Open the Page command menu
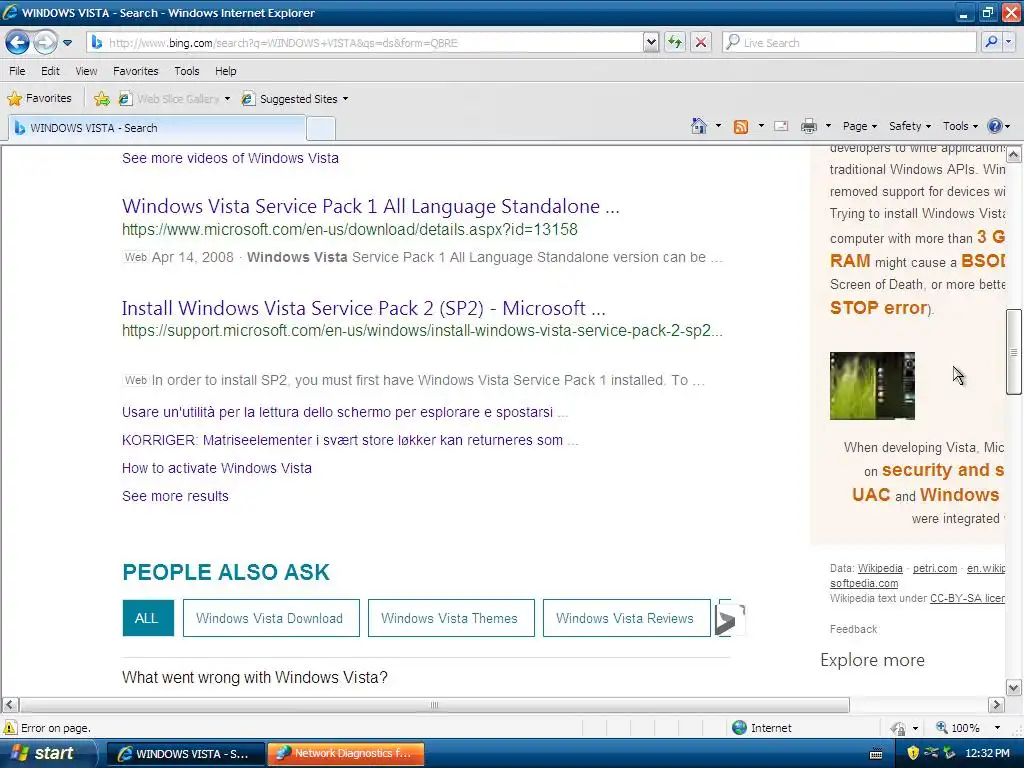This screenshot has height=768, width=1024. click(x=859, y=126)
